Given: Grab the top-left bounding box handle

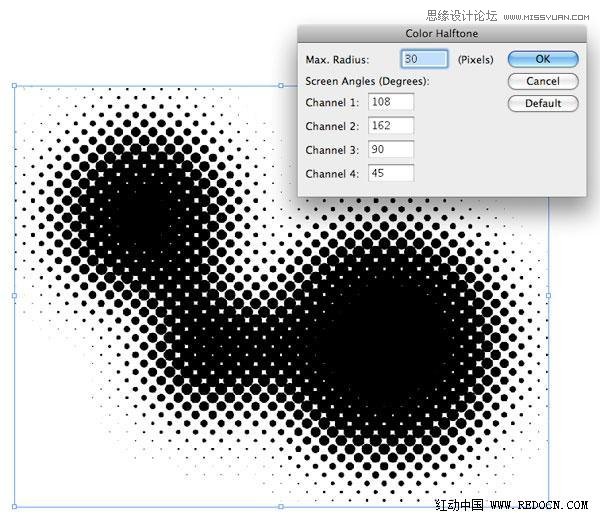Looking at the screenshot, I should click(14, 86).
